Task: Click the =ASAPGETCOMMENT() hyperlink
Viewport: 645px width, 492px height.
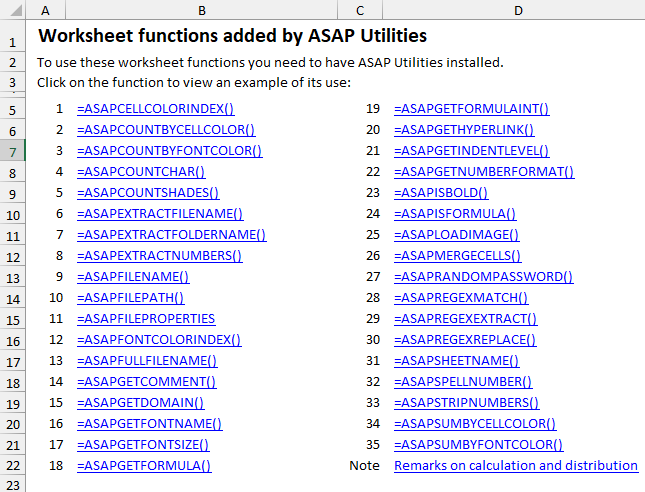Action: point(146,381)
